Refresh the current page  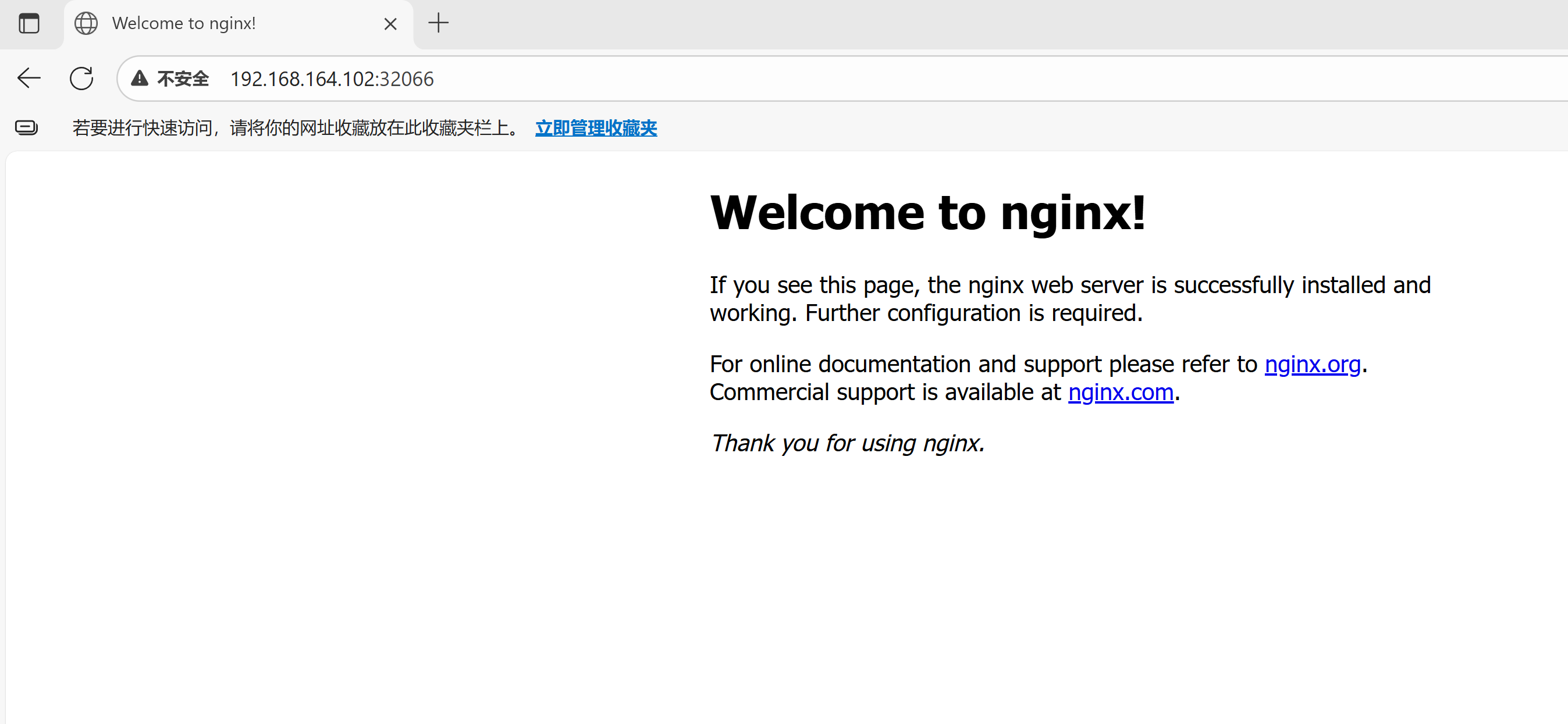[x=81, y=79]
